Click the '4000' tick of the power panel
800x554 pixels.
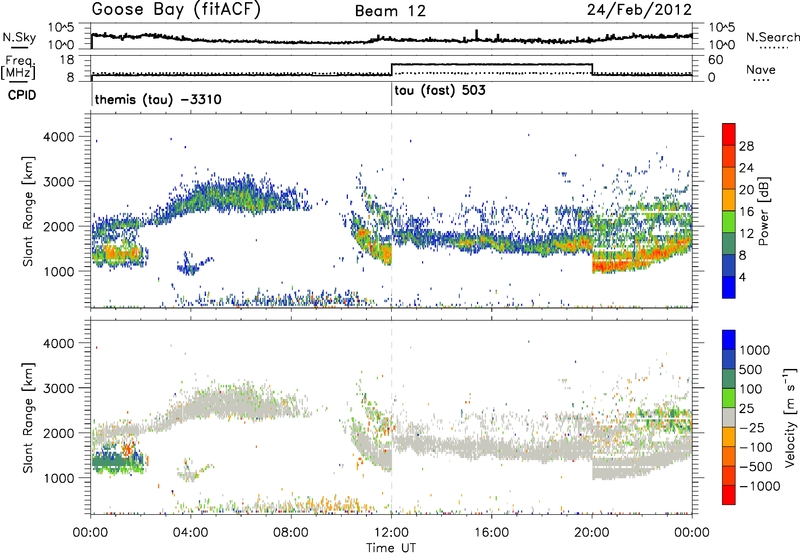pyautogui.click(x=59, y=137)
